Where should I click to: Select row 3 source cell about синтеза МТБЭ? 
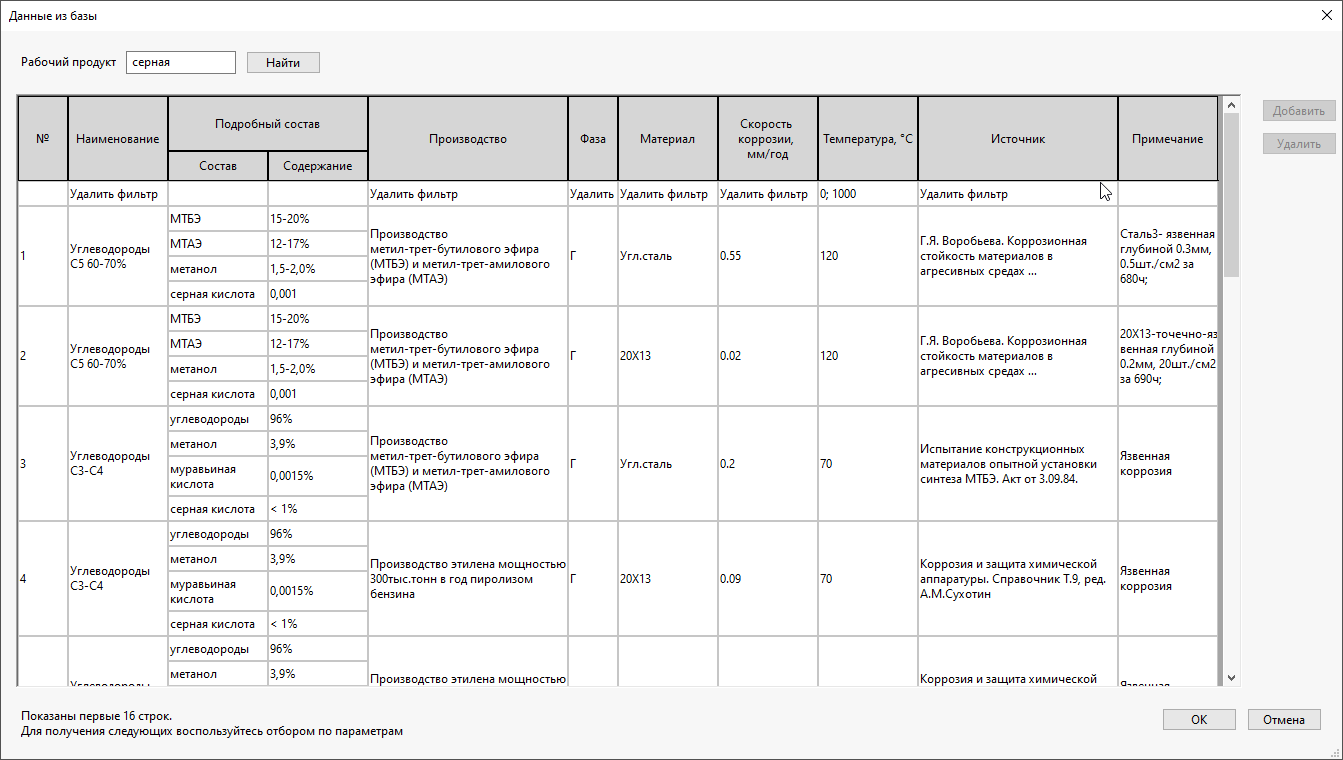pyautogui.click(x=1017, y=464)
